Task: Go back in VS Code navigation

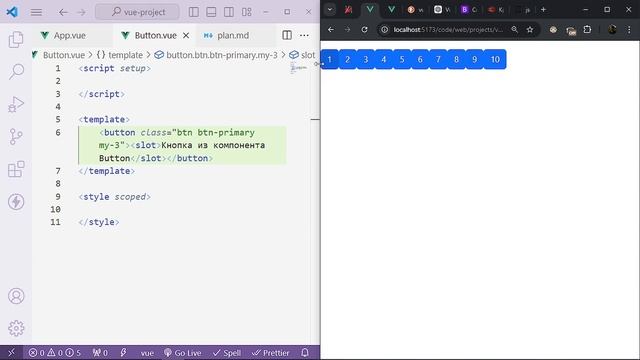Action: (63, 12)
